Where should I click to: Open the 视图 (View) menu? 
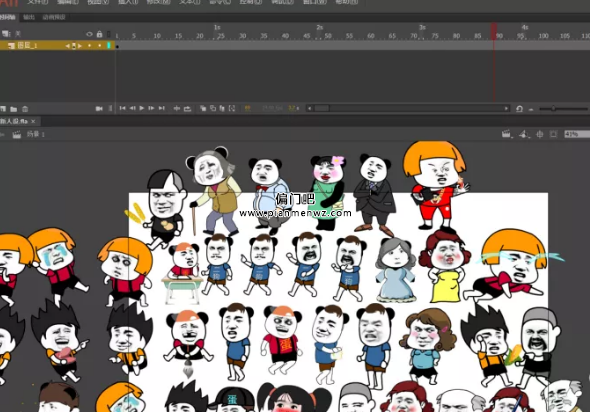coord(98,2)
